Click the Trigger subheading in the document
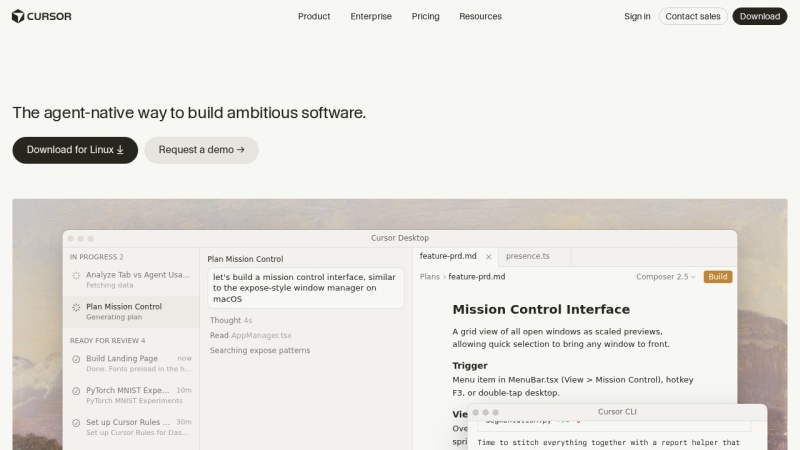The width and height of the screenshot is (800, 450). coord(470,366)
